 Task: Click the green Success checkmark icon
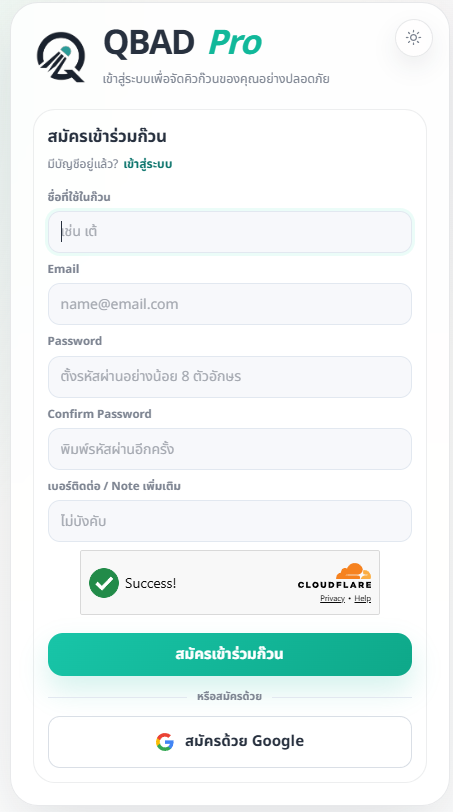tap(104, 583)
